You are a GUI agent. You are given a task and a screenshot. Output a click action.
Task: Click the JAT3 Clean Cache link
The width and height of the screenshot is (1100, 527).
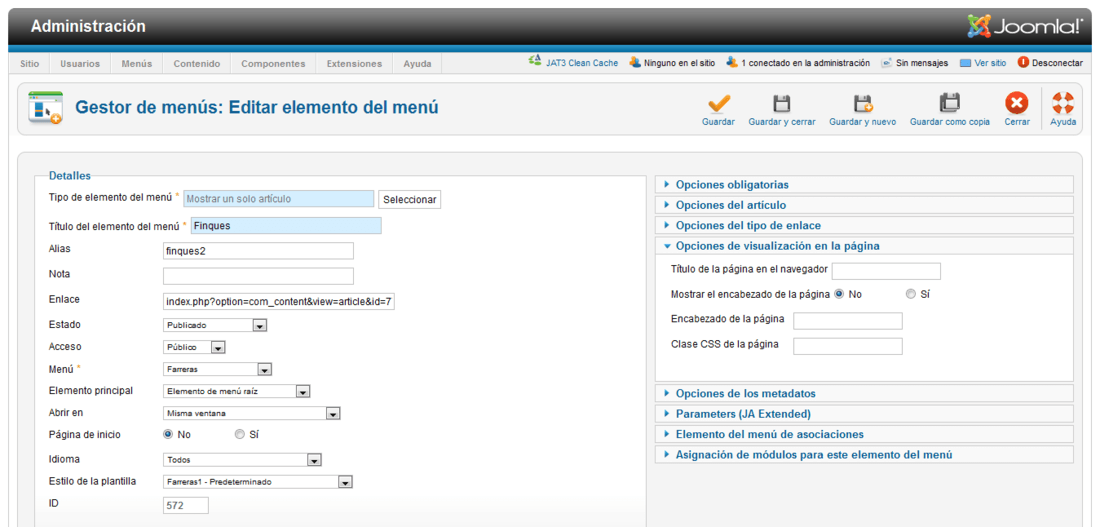[x=582, y=63]
